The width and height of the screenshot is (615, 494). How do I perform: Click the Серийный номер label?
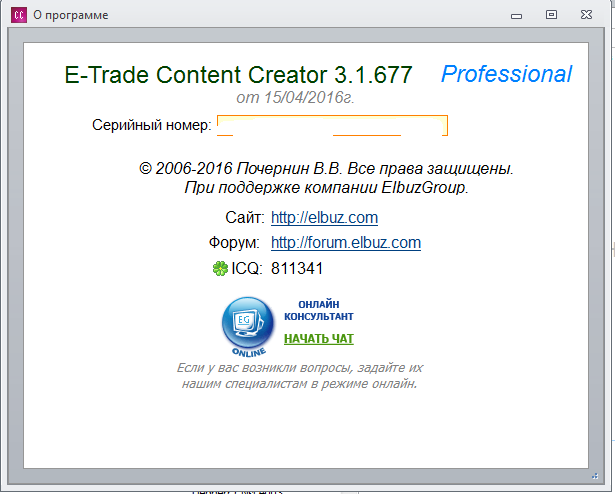coord(152,125)
